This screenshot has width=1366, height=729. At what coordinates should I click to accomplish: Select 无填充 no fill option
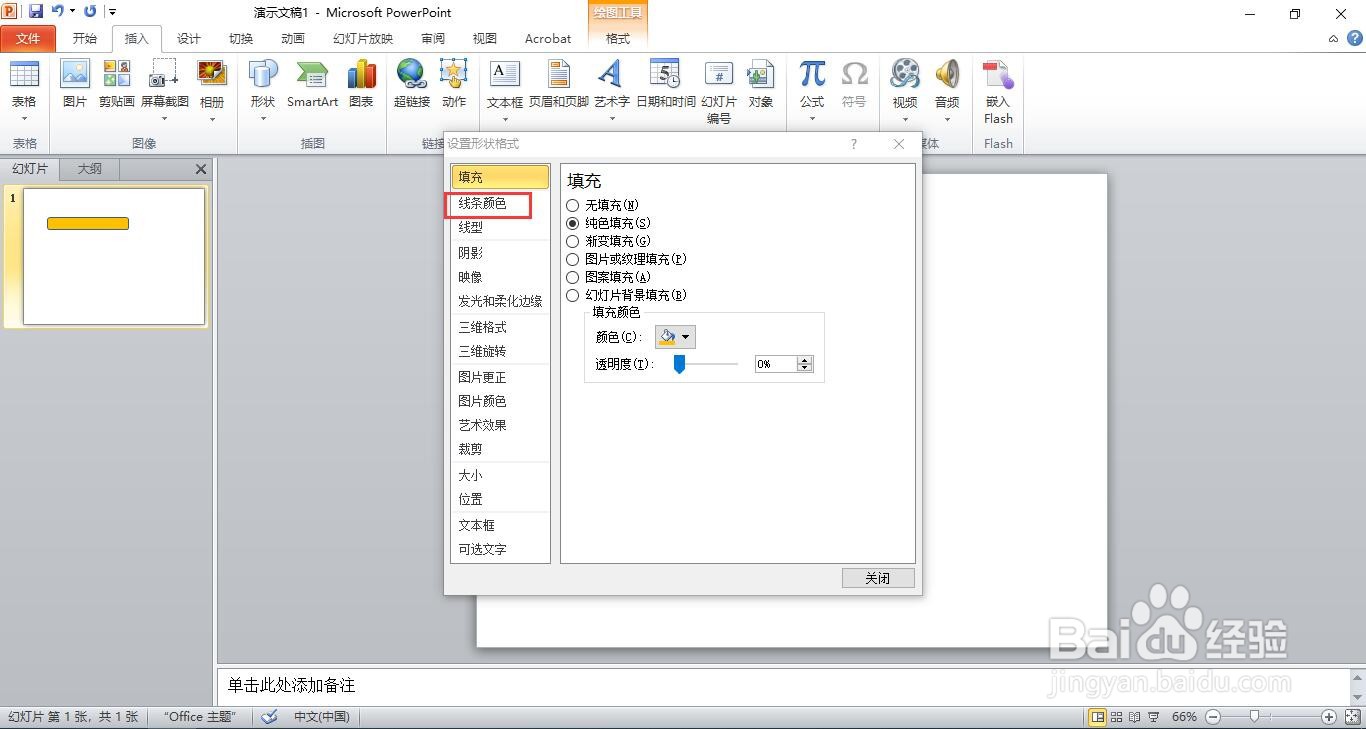pyautogui.click(x=603, y=205)
